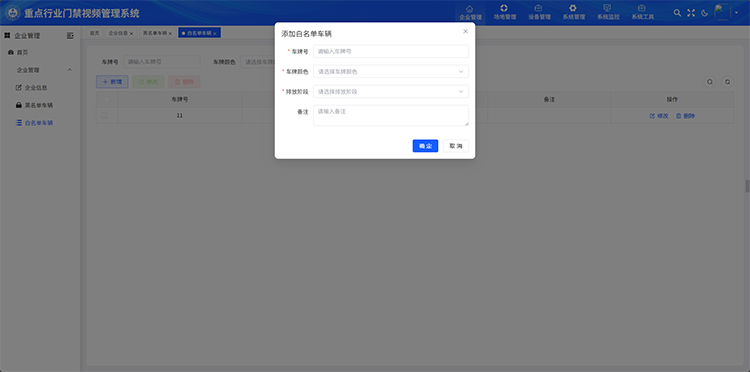The height and width of the screenshot is (372, 750).
Task: Close the 白名单车辆 tab
Action: [215, 33]
